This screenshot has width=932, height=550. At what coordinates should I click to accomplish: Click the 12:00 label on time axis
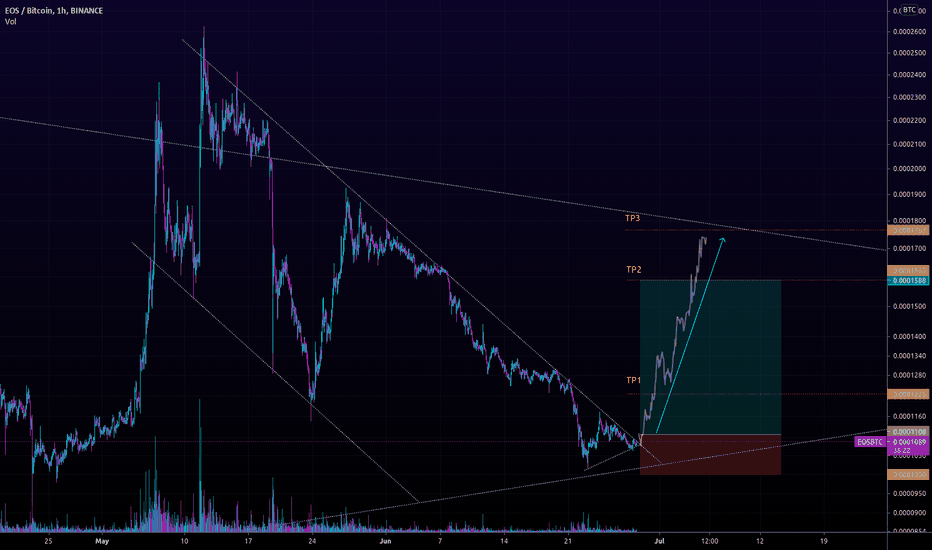click(710, 541)
